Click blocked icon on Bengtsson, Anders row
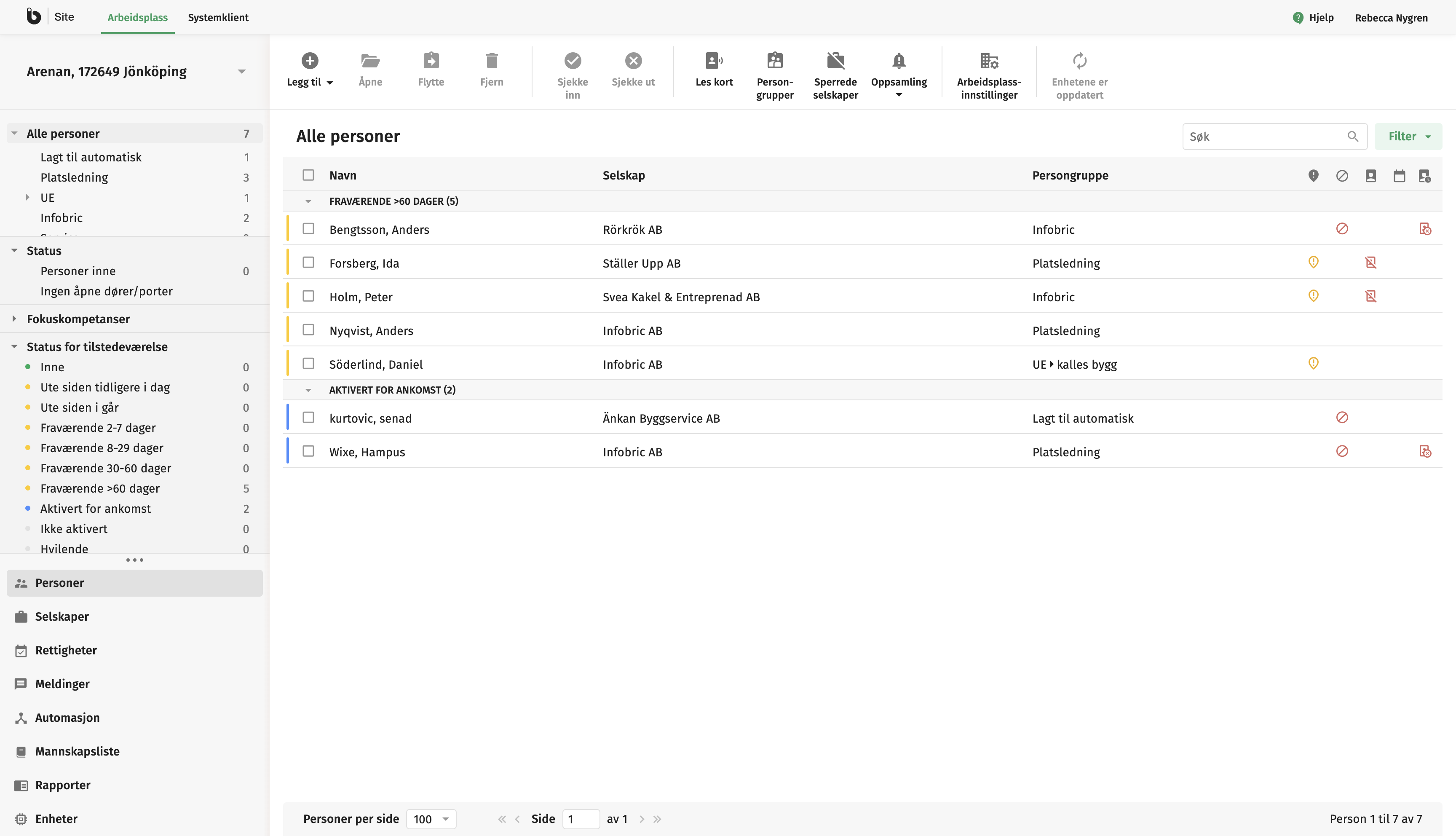The image size is (1456, 836). [x=1341, y=229]
